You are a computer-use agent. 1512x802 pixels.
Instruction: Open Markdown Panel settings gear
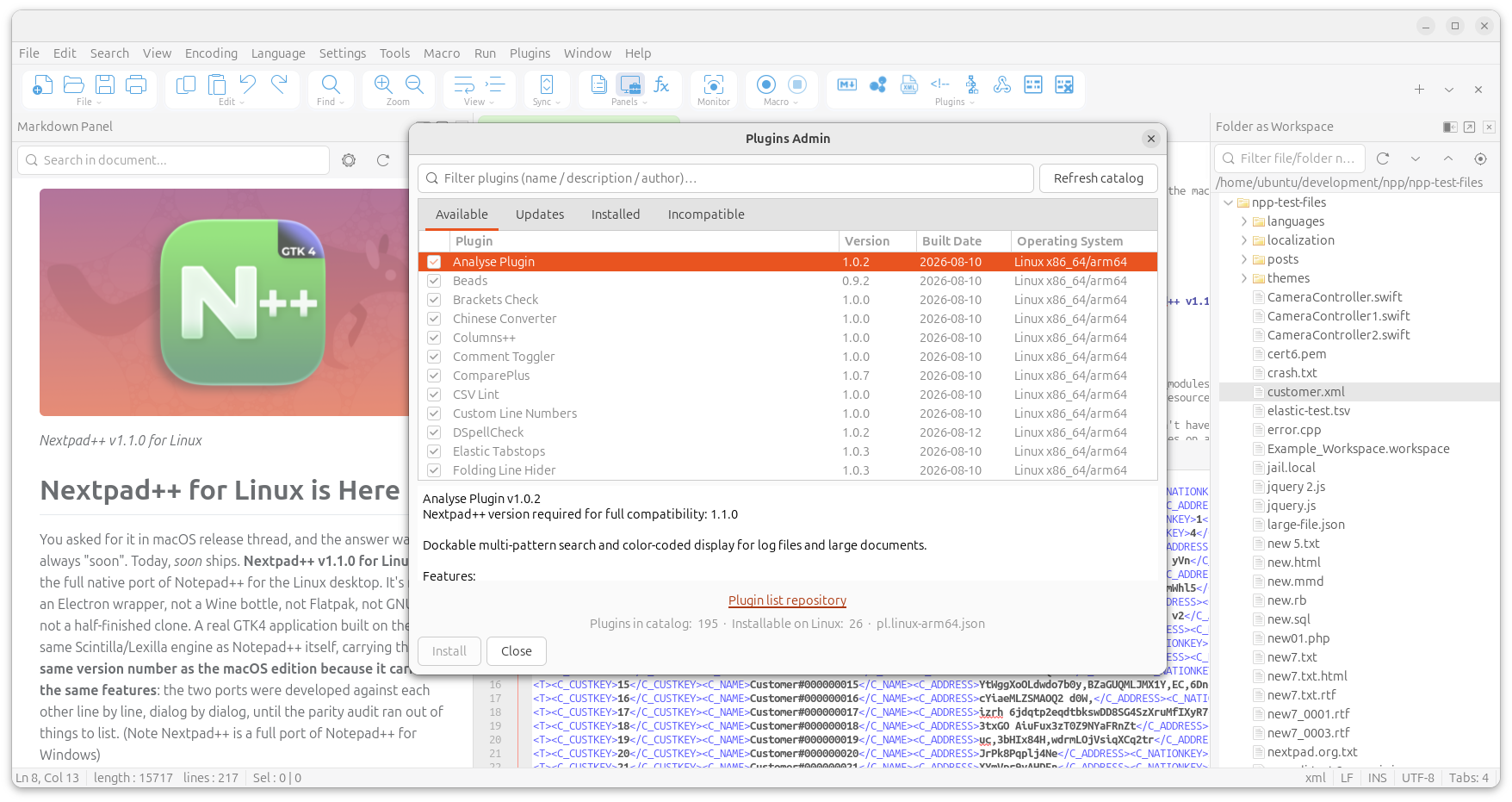349,160
